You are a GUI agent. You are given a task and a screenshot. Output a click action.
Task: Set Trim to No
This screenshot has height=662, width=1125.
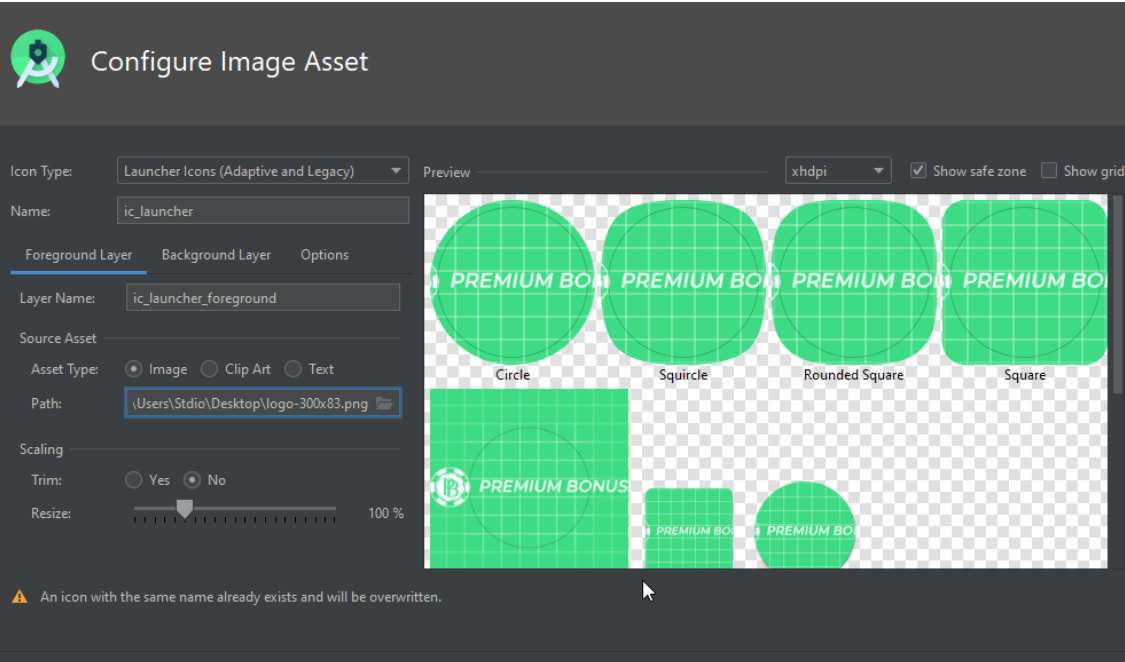pyautogui.click(x=192, y=480)
